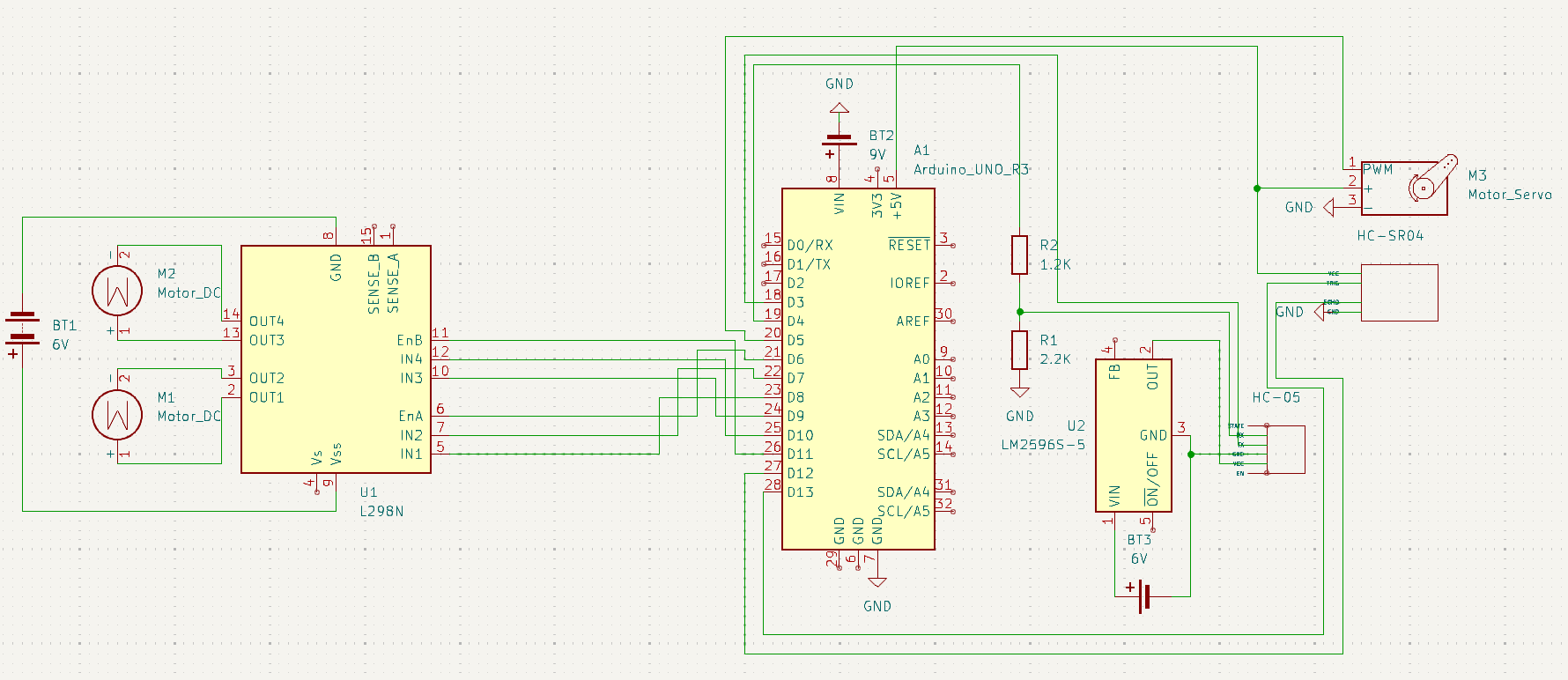
Task: Click the junction dot right of U2 ON/OFF
Action: pos(1191,455)
